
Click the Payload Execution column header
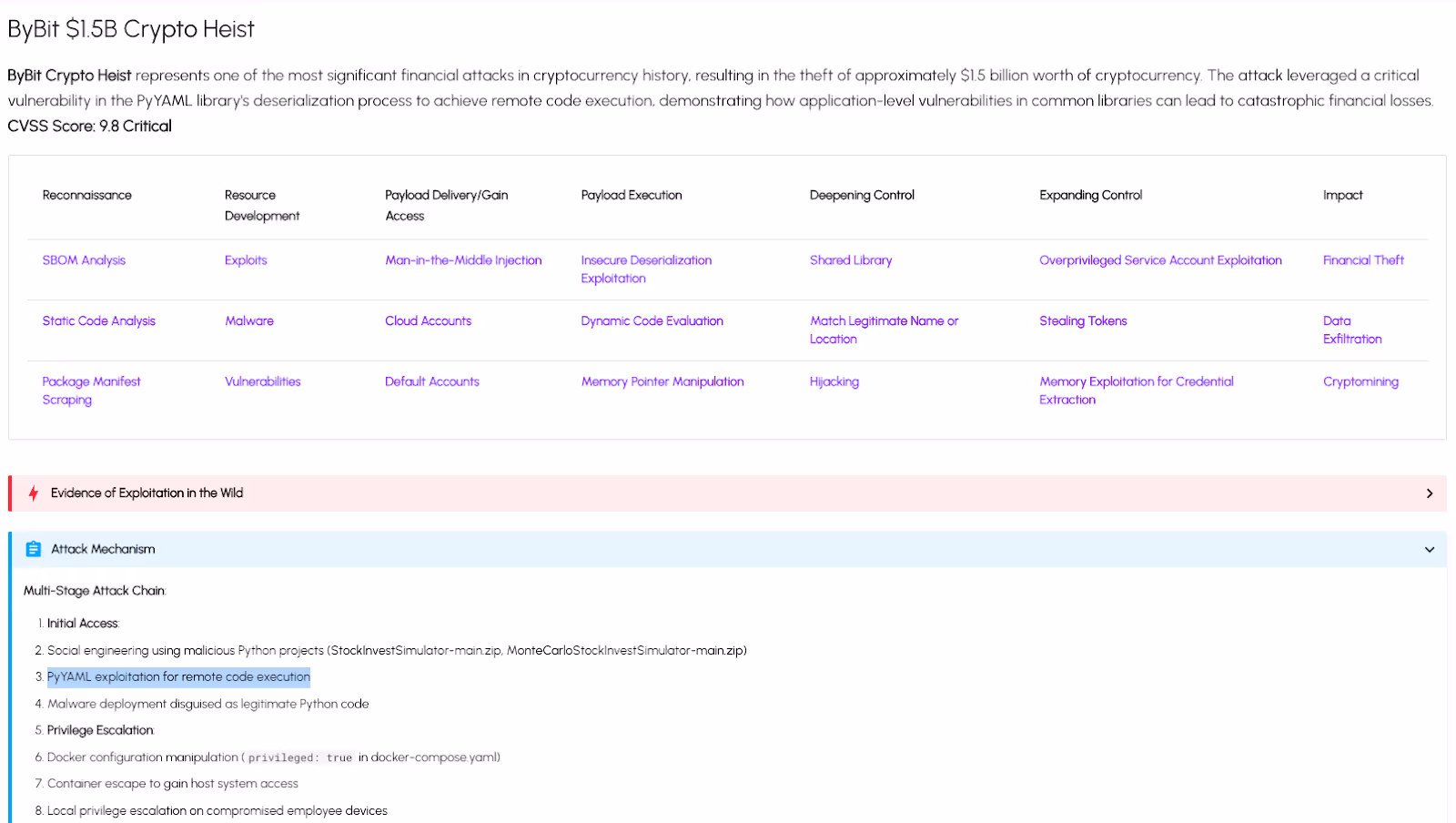632,196
